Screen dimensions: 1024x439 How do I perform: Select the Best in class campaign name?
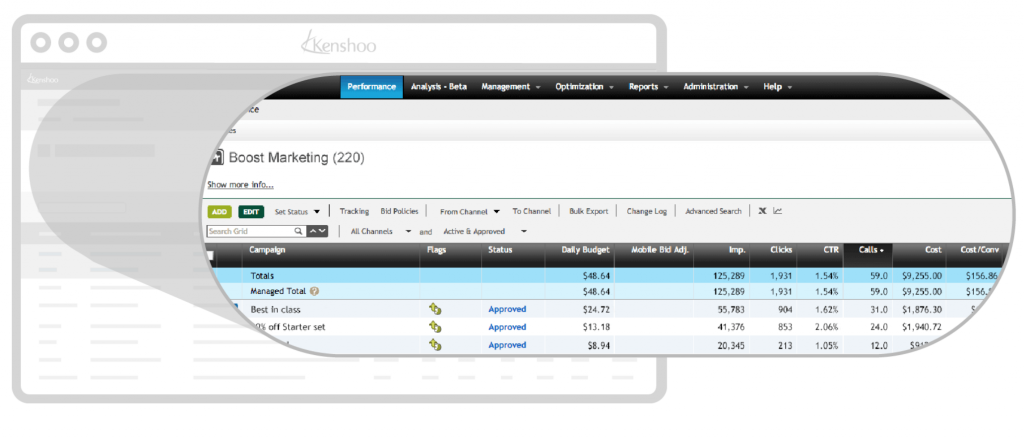tap(276, 309)
